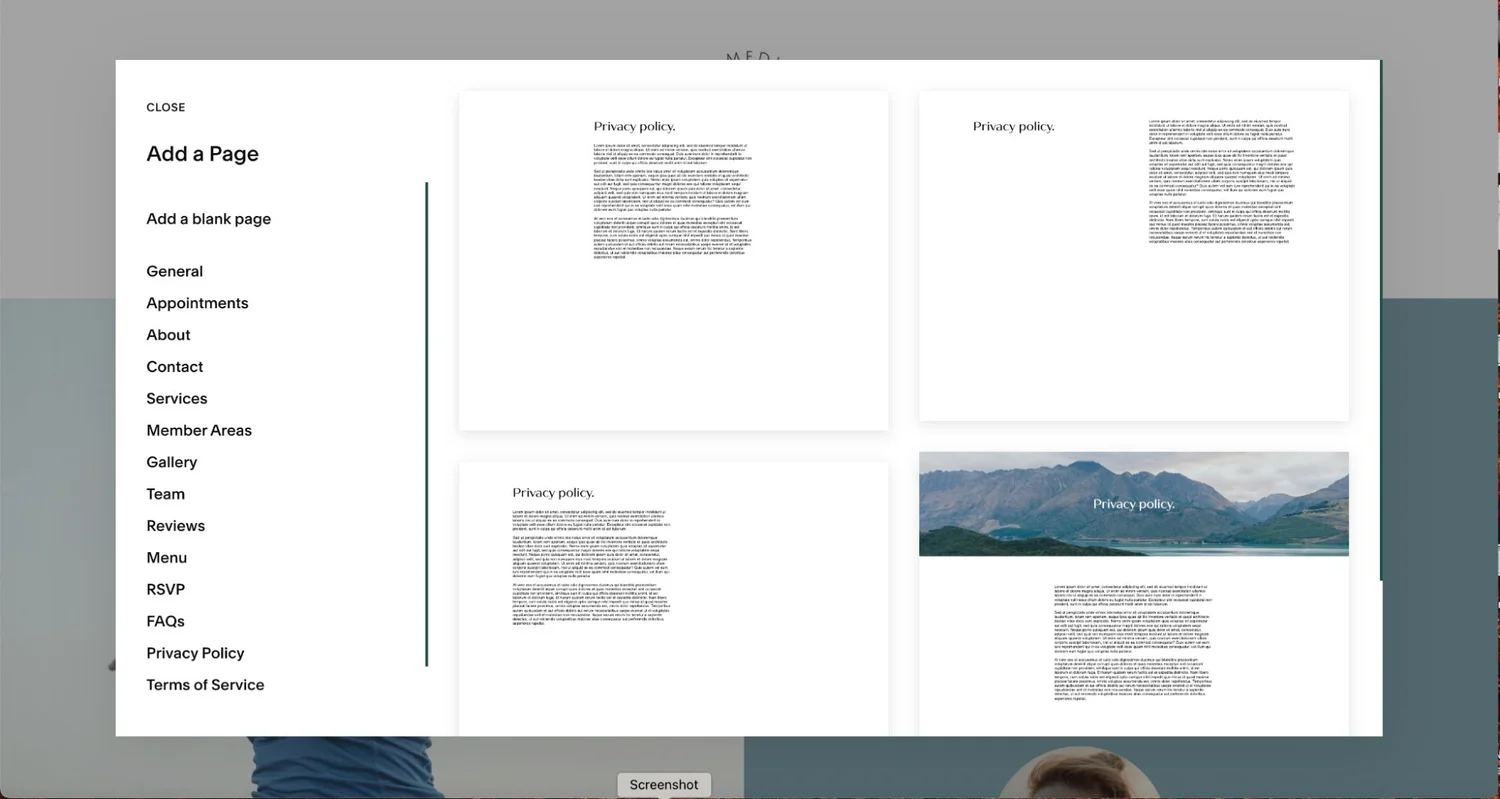This screenshot has height=799, width=1500.
Task: Browse About page layouts
Action: tap(167, 335)
